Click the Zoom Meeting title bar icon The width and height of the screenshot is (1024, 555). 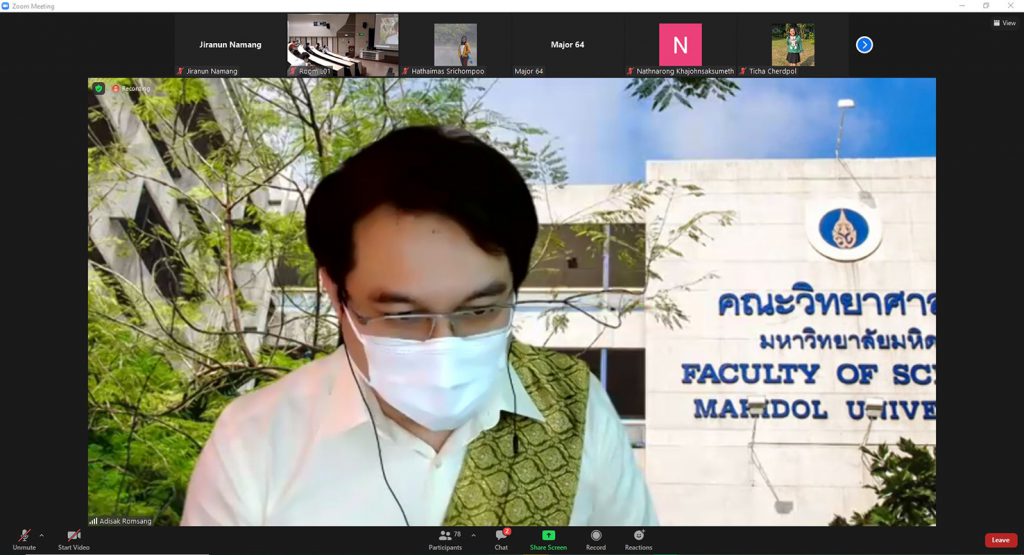6,6
